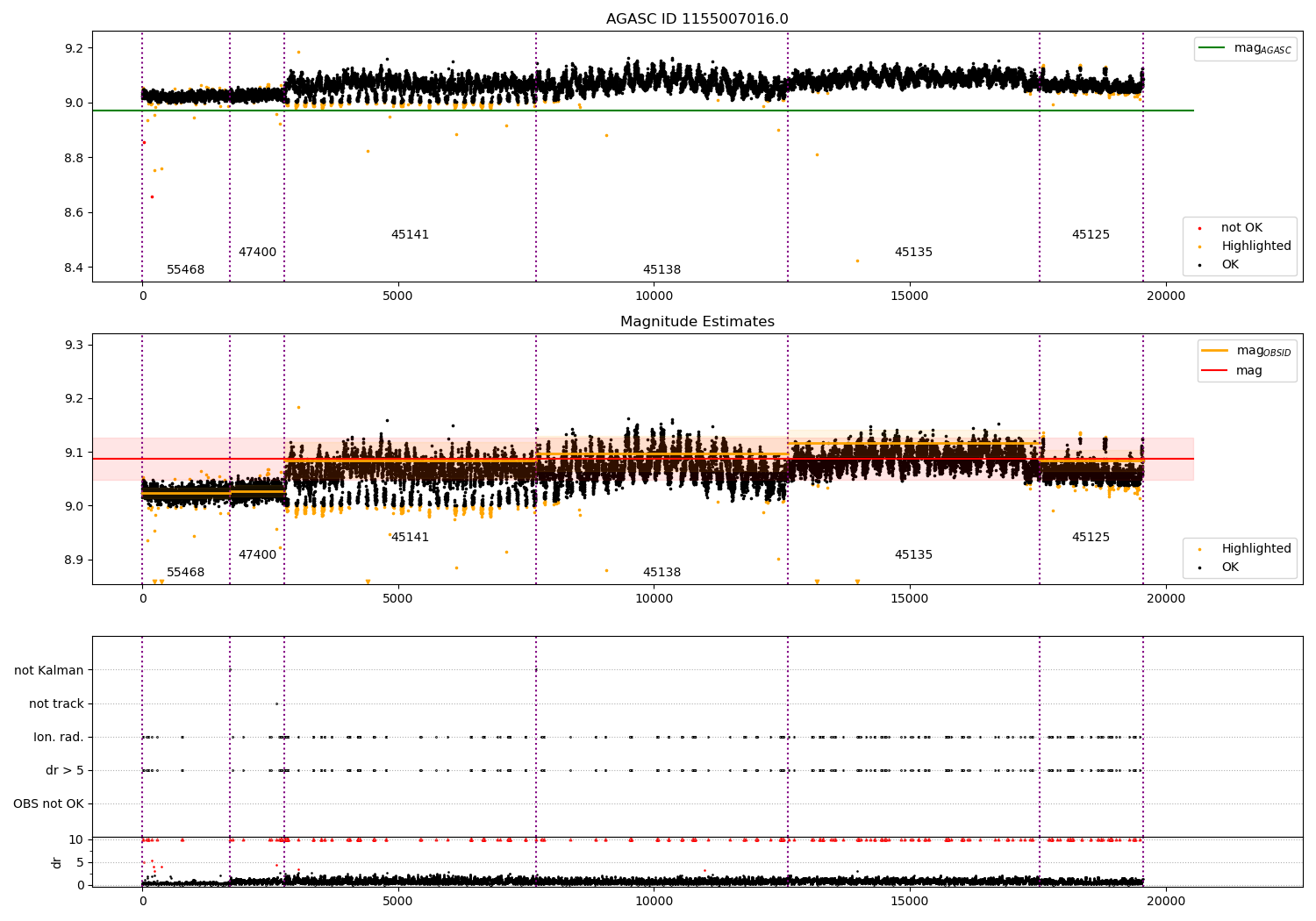Click the title "AGASC ID 1155007016.0"
The height and width of the screenshot is (921, 1316).
tap(697, 19)
